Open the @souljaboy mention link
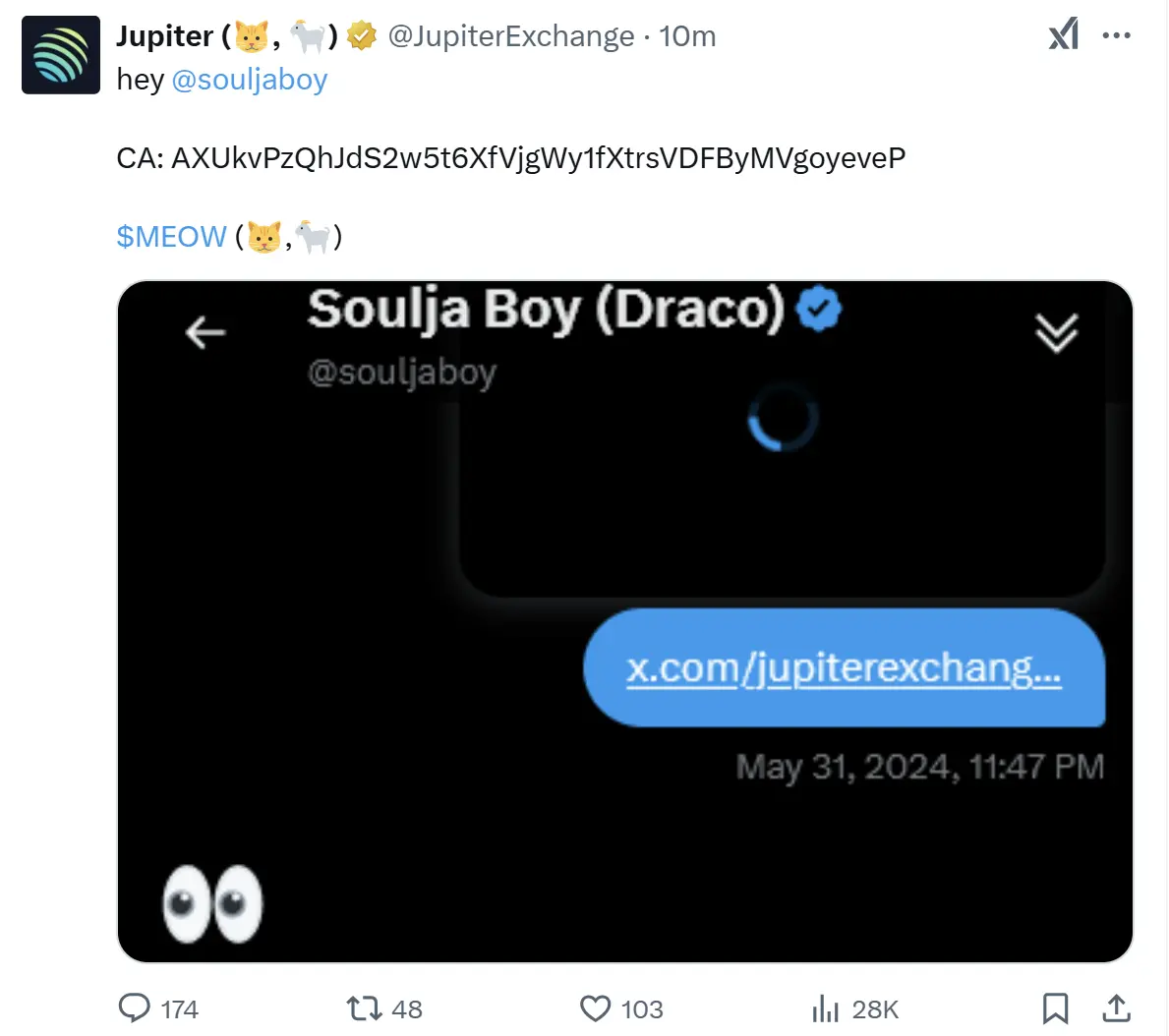 249,79
